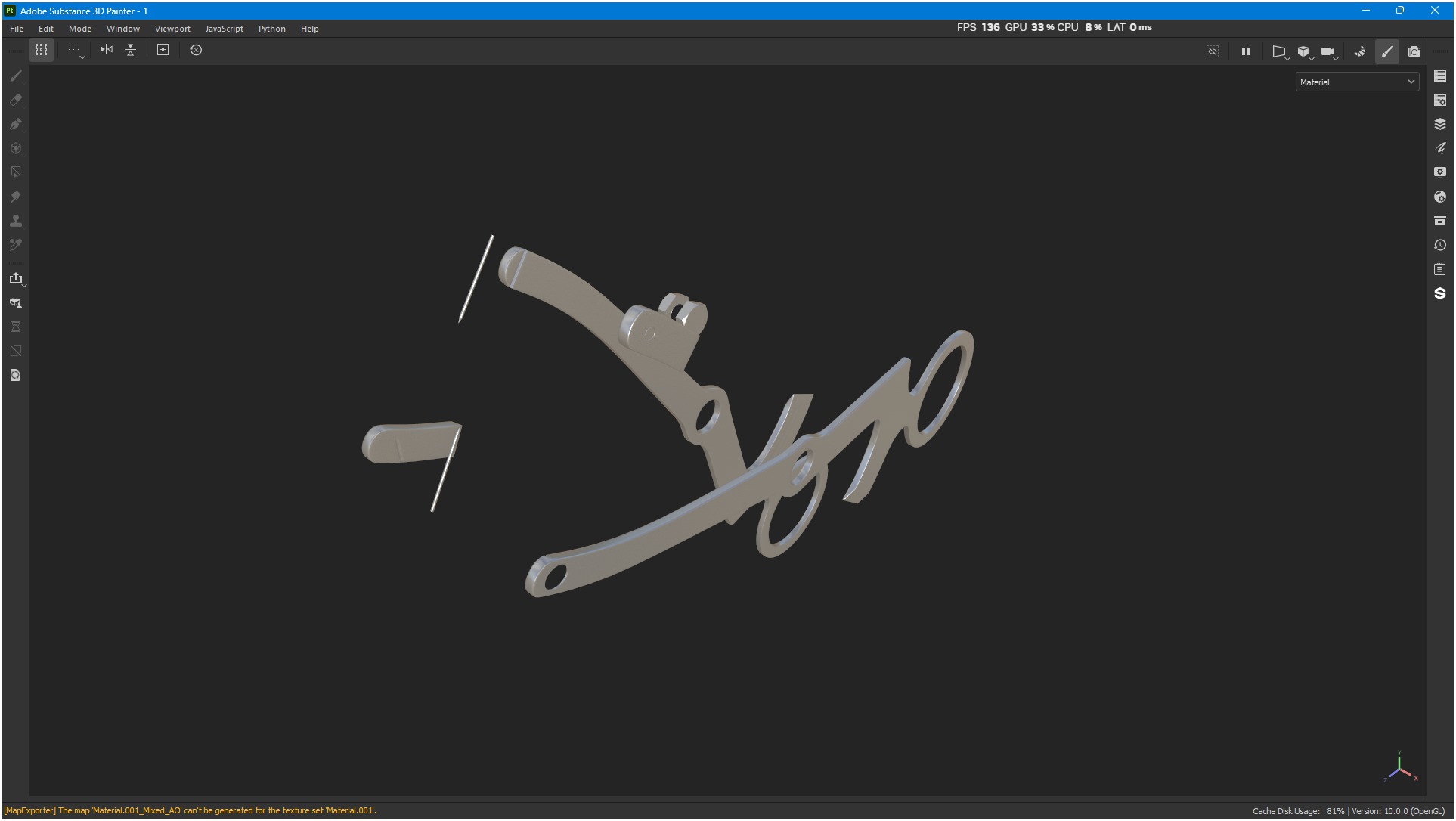The height and width of the screenshot is (821, 1456).
Task: Toggle hide-selection eye icon in top toolbar
Action: [1213, 51]
